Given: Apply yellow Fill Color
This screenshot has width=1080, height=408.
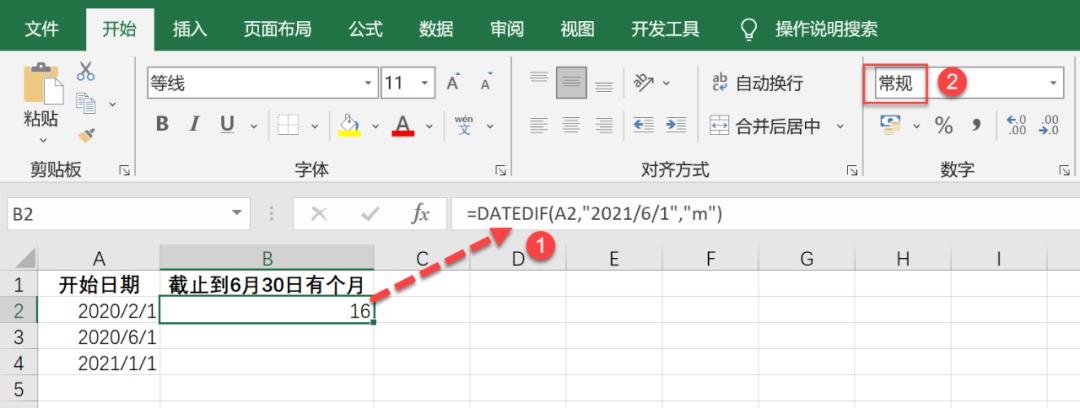Looking at the screenshot, I should click(x=350, y=125).
